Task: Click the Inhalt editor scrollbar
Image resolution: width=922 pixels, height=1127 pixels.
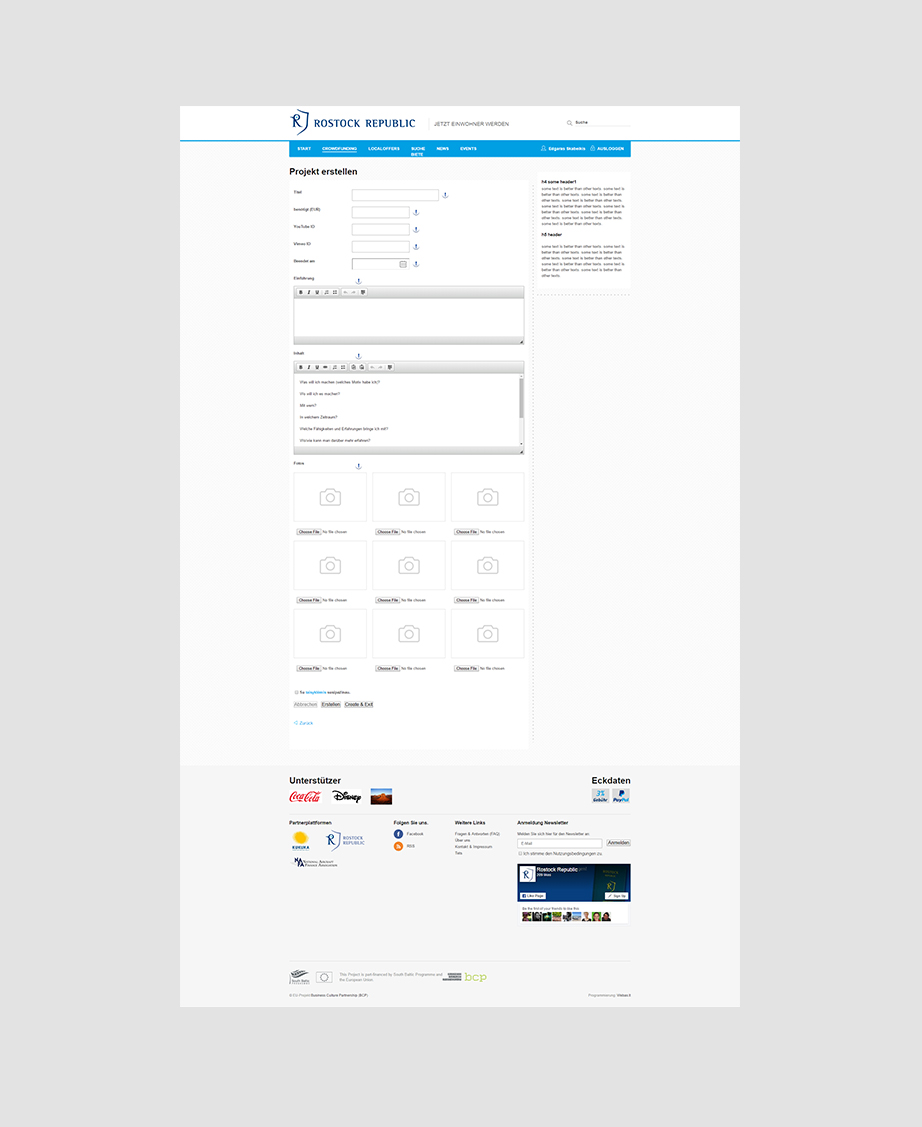Action: click(x=521, y=397)
